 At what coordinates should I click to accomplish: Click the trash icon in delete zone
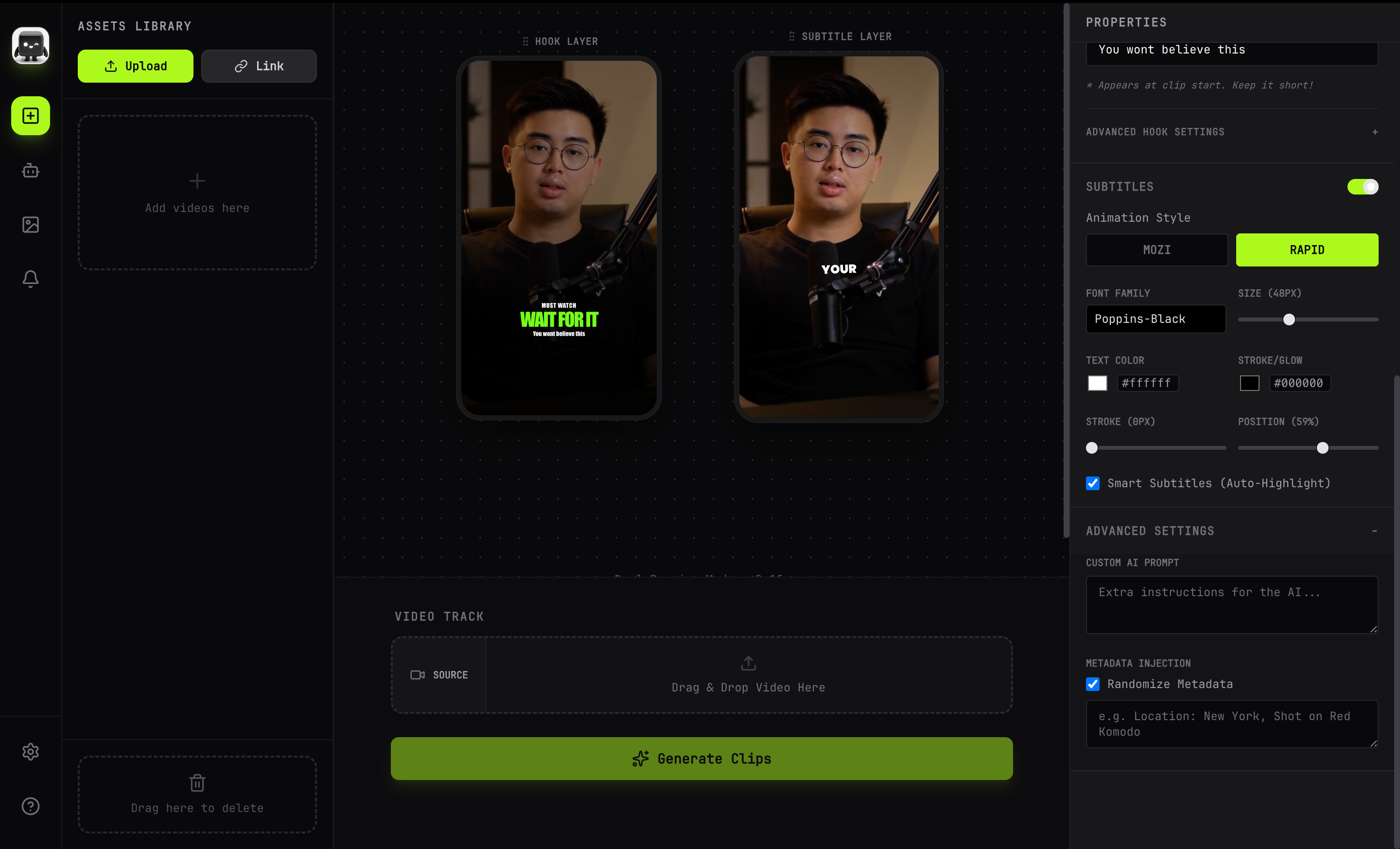[197, 783]
